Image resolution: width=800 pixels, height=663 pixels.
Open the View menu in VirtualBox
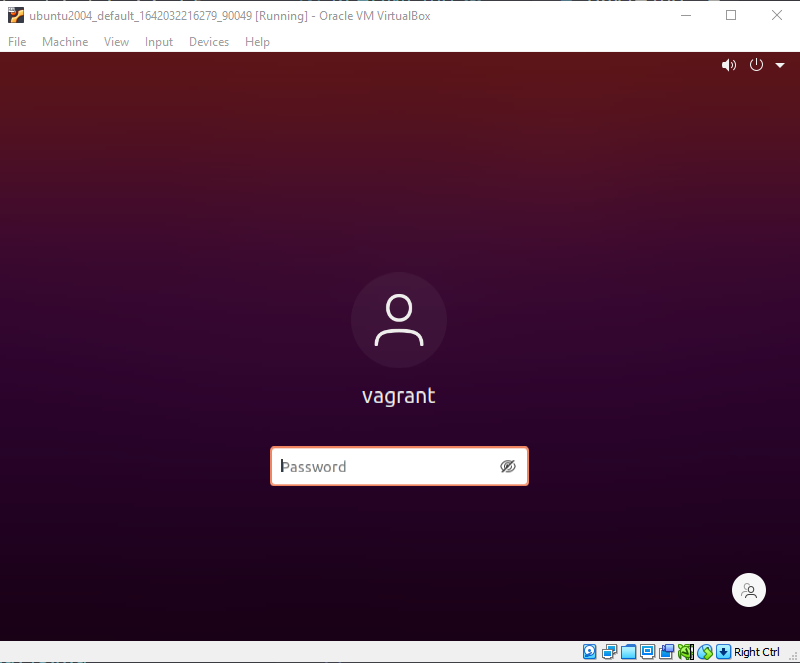click(x=116, y=42)
